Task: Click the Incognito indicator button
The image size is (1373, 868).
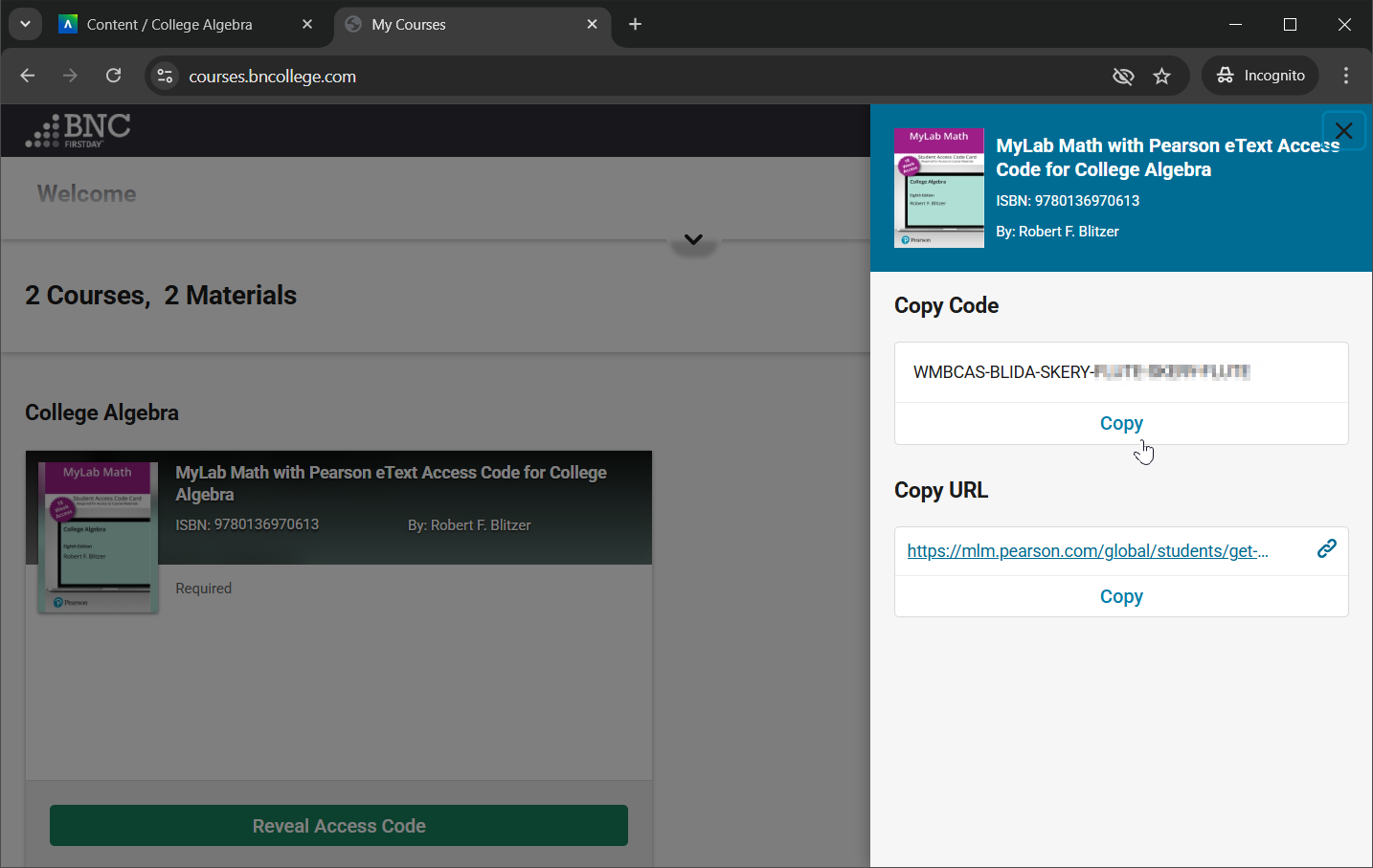Action: pyautogui.click(x=1260, y=76)
